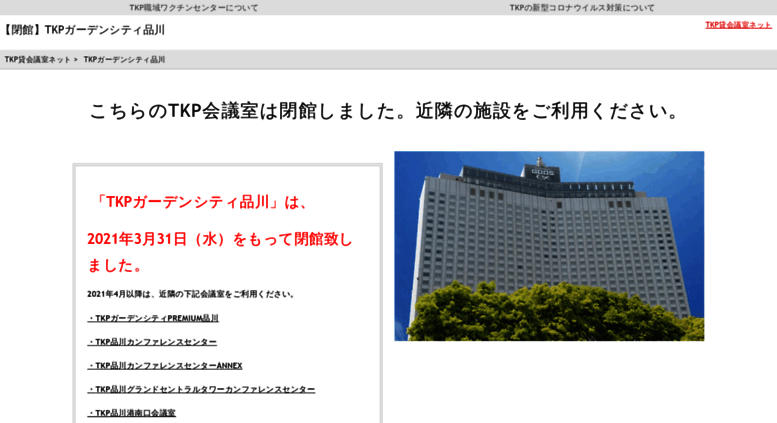The height and width of the screenshot is (423, 777).
Task: Open TKPガーデンシティPREMIUM品川 link
Action: point(153,318)
